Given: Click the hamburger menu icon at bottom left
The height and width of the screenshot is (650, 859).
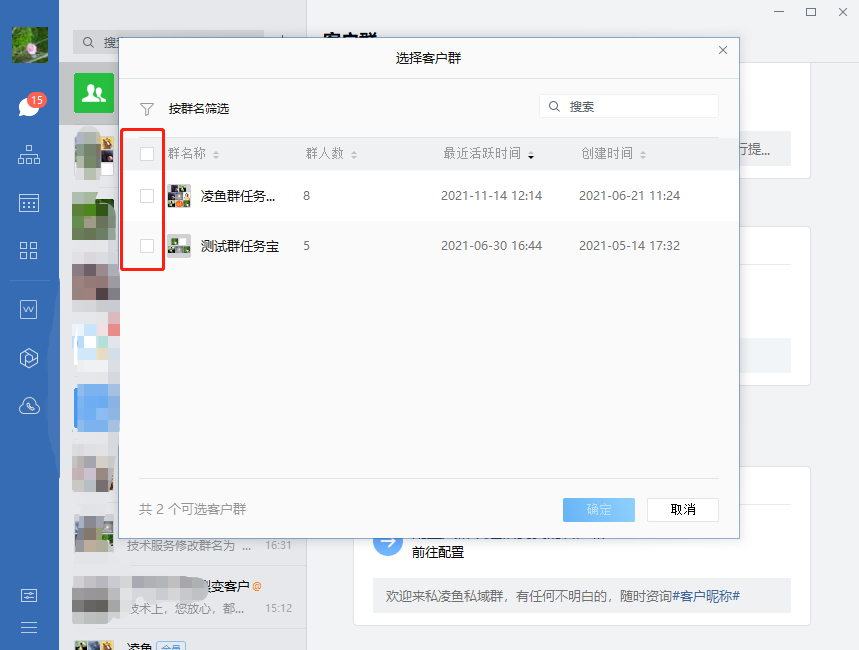Looking at the screenshot, I should [29, 627].
